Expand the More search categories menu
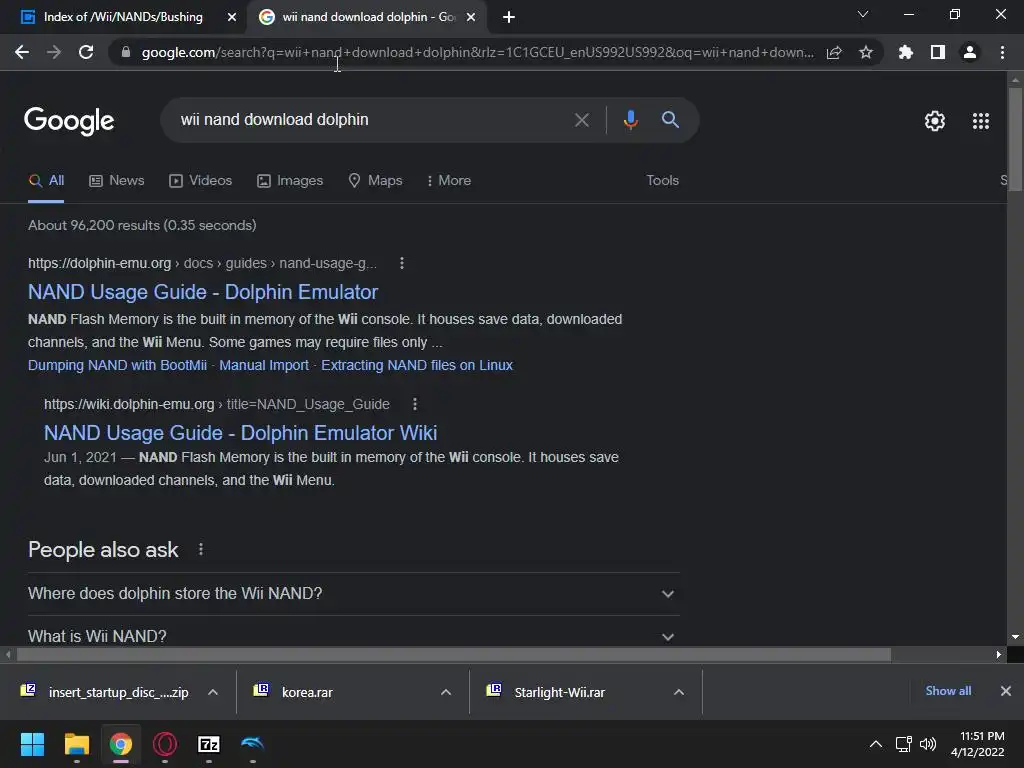The height and width of the screenshot is (768, 1024). (x=449, y=181)
